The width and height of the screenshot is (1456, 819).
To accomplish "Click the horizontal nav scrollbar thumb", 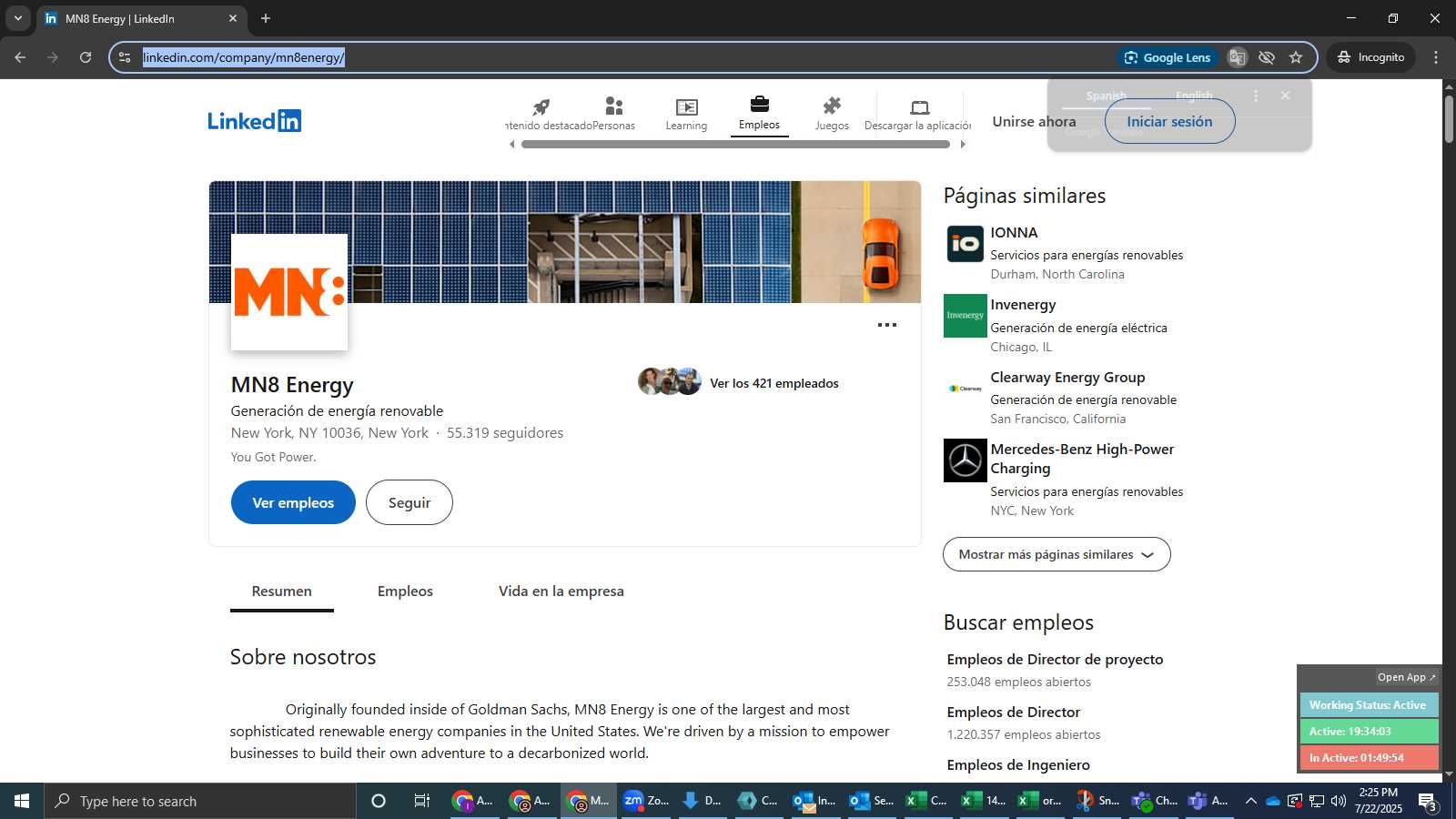I will [x=735, y=144].
